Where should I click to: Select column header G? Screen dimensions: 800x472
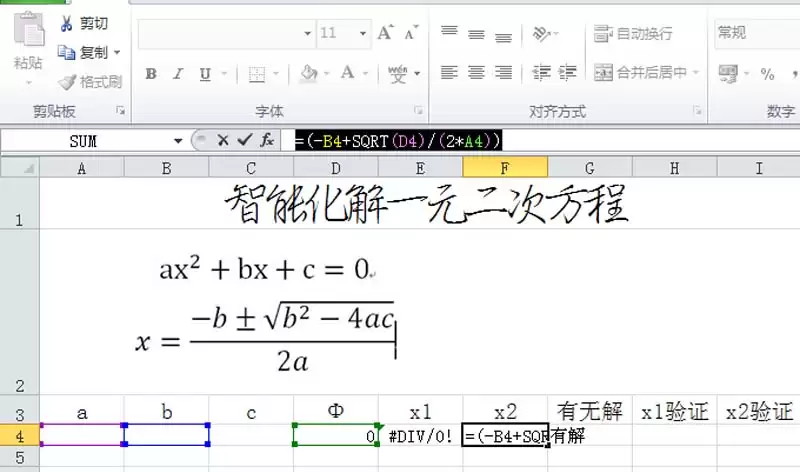point(590,168)
